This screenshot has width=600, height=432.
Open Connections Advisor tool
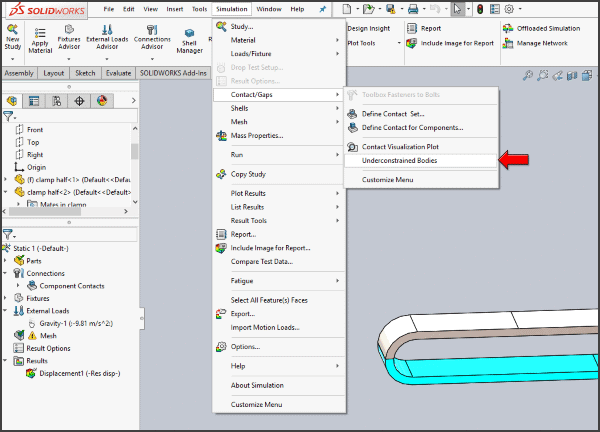click(x=152, y=37)
